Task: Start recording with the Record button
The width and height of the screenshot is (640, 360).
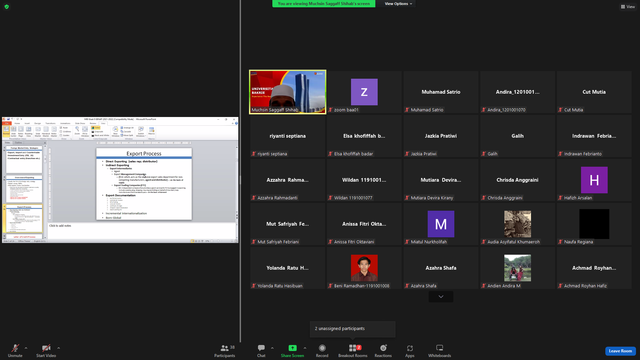Action: click(322, 350)
